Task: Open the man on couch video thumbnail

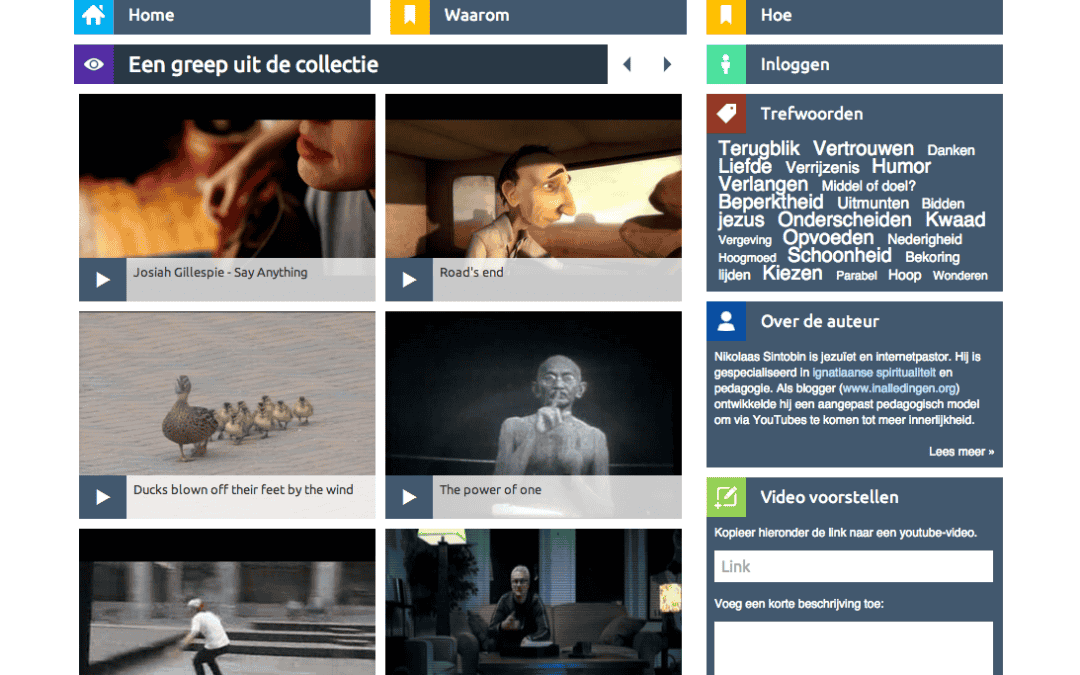Action: click(x=534, y=602)
